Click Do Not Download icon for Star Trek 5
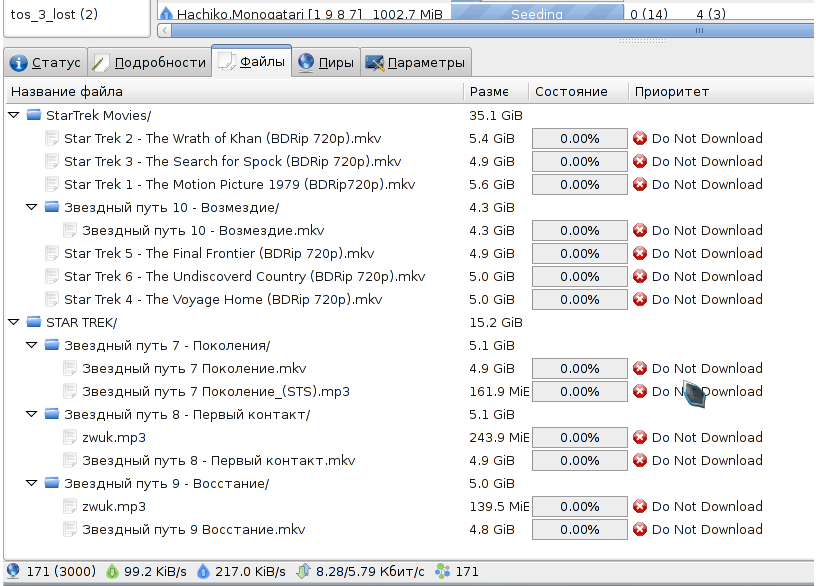This screenshot has width=816, height=586. tap(640, 253)
